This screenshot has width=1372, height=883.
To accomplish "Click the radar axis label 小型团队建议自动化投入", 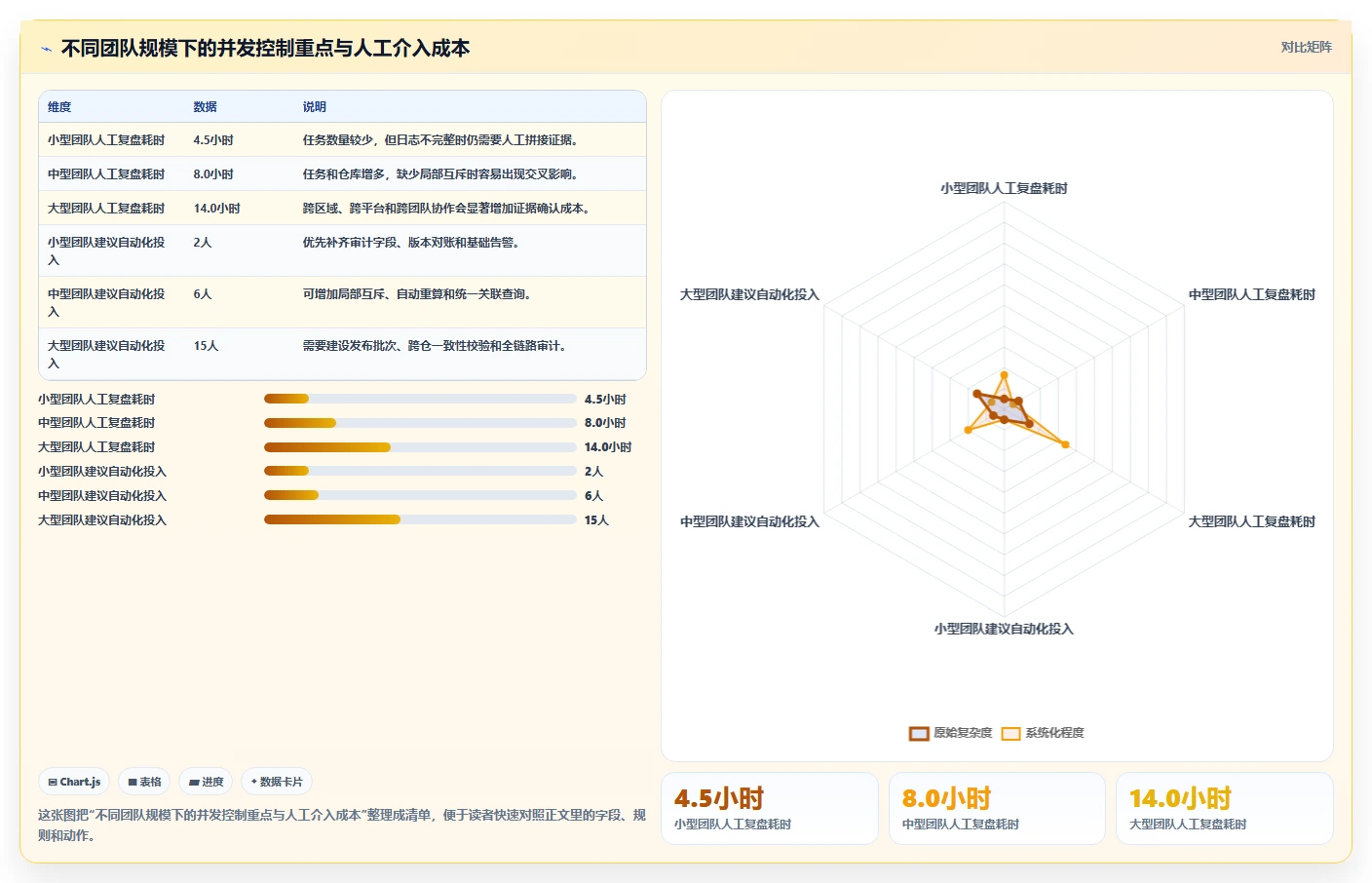I will point(1004,629).
